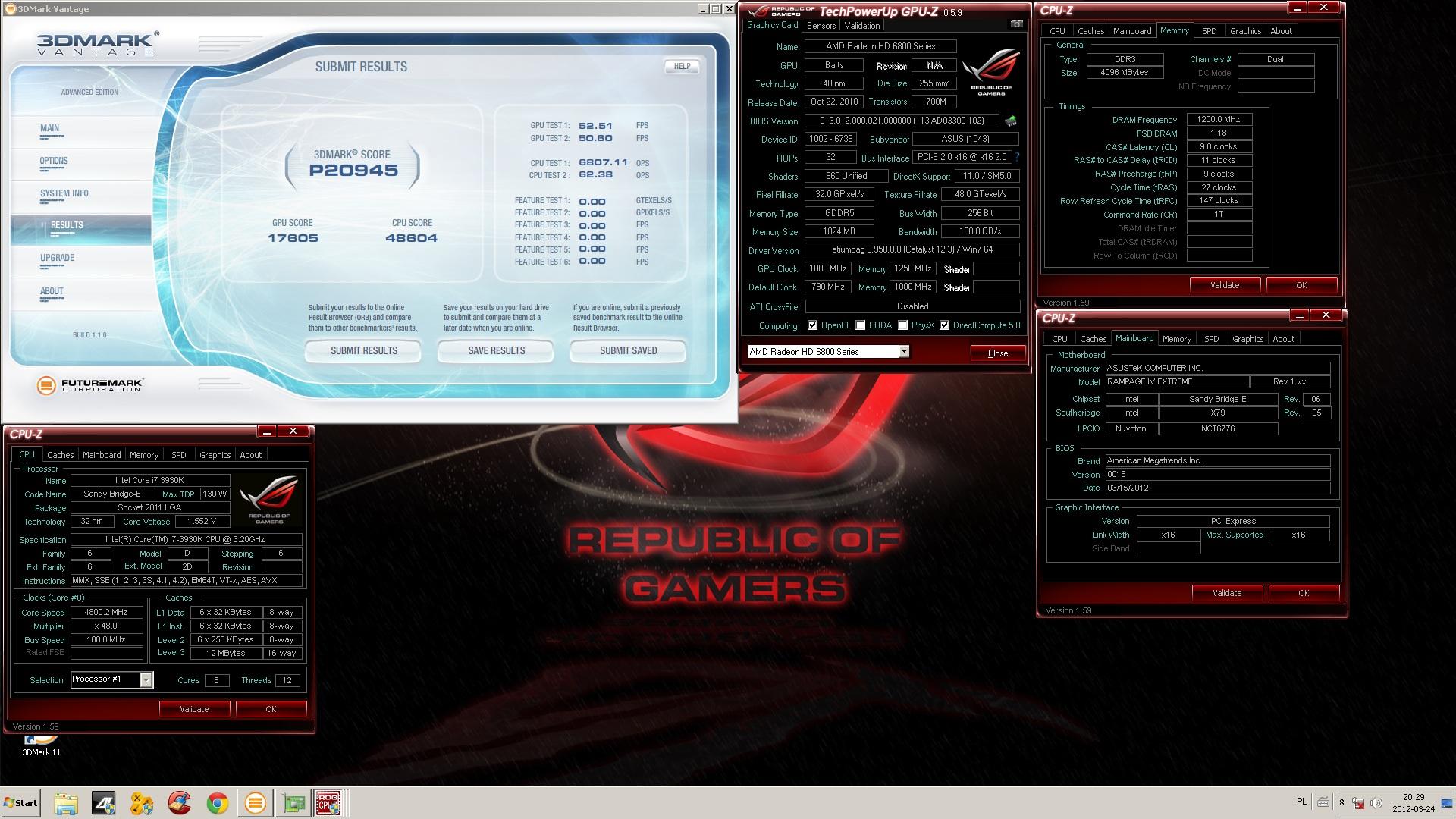The width and height of the screenshot is (1456, 819).
Task: Click Validate in the CPU-Z Mainboard window
Action: tap(1227, 593)
